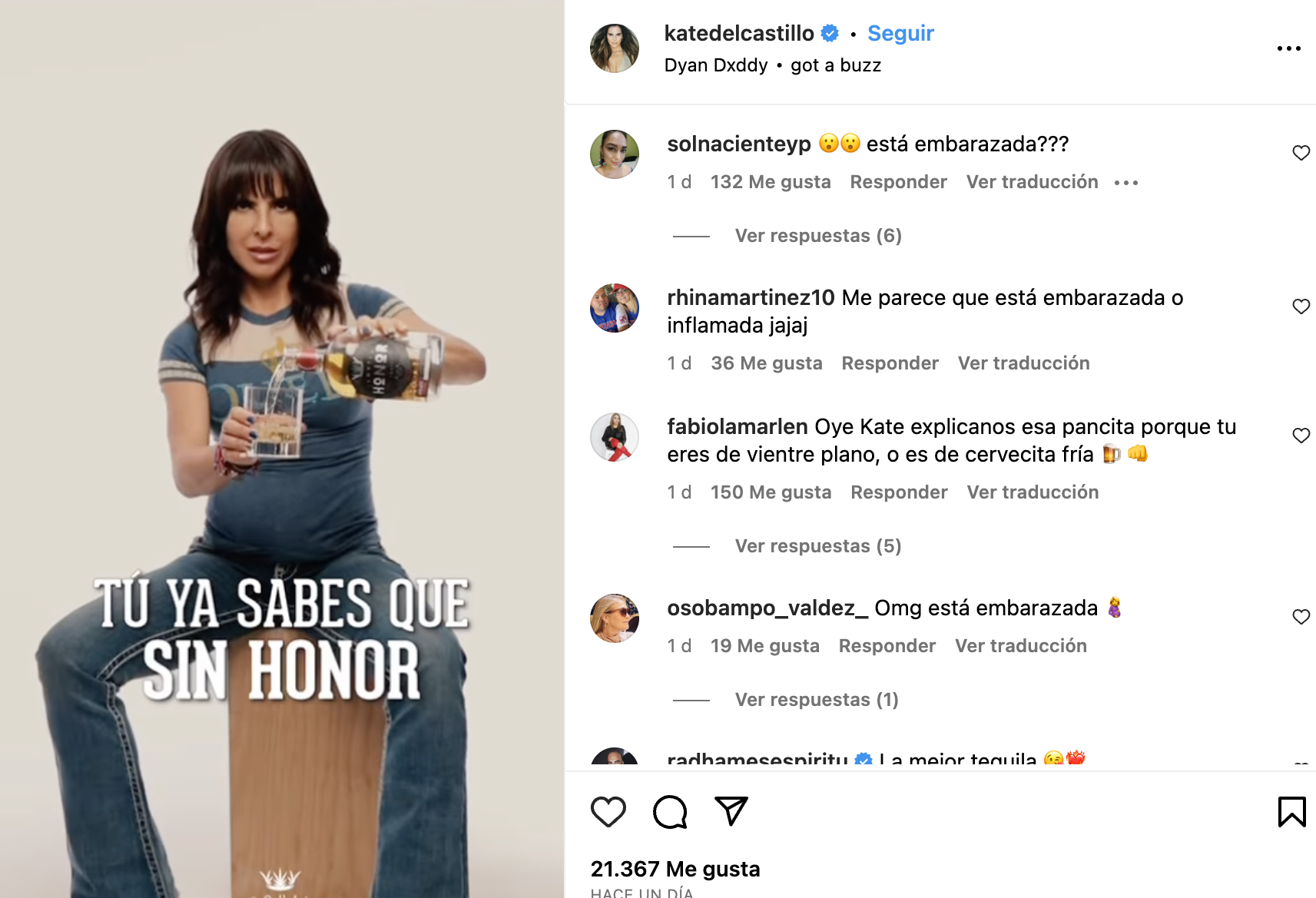The width and height of the screenshot is (1316, 898).
Task: Like fabiolamarlen's comment
Action: [1301, 436]
